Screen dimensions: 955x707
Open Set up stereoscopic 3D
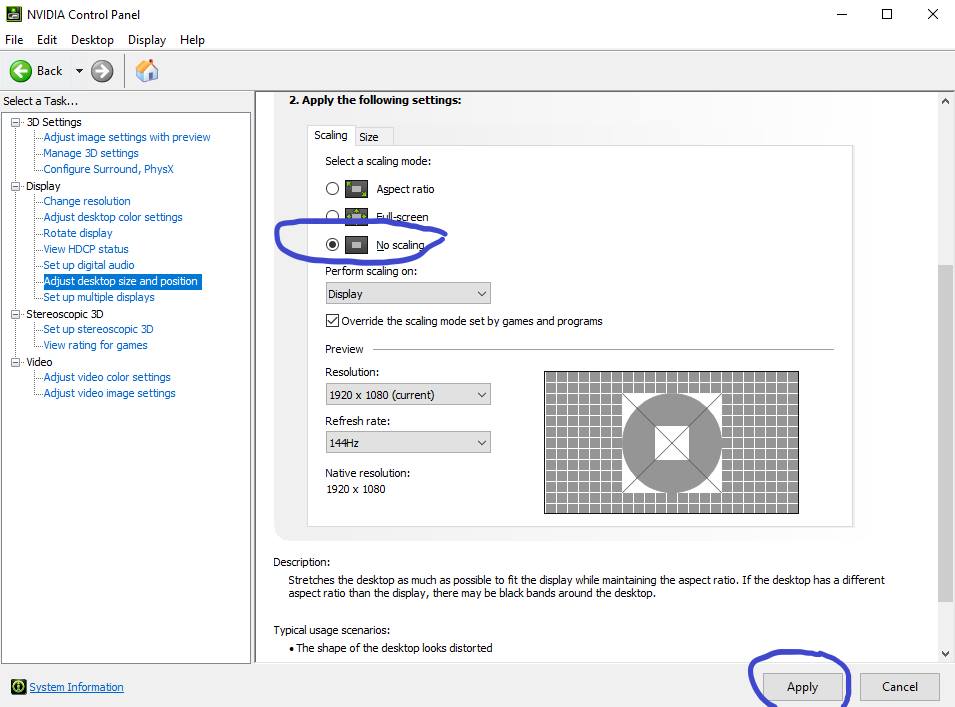(98, 329)
